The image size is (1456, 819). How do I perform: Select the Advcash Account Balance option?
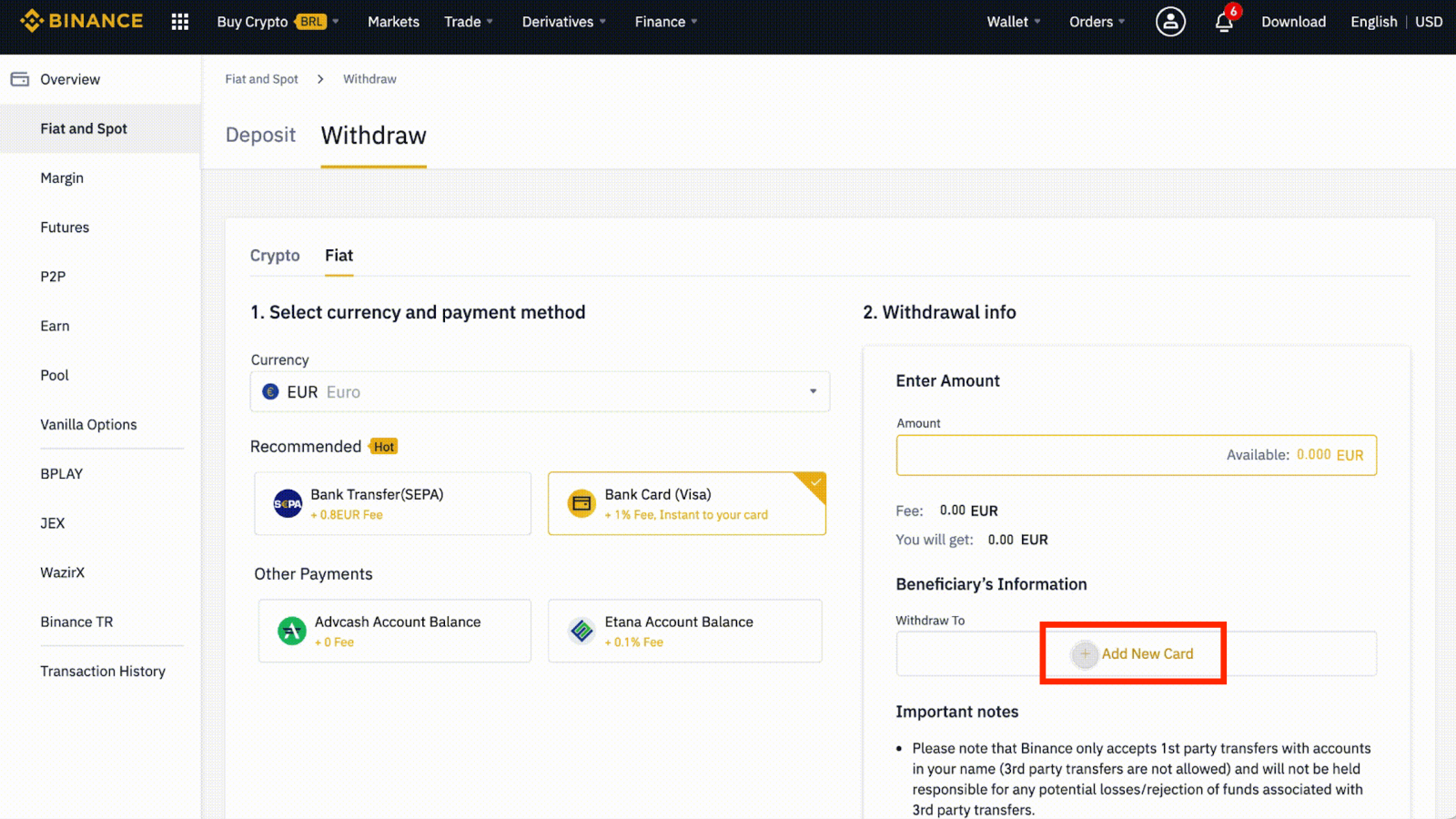tap(393, 631)
